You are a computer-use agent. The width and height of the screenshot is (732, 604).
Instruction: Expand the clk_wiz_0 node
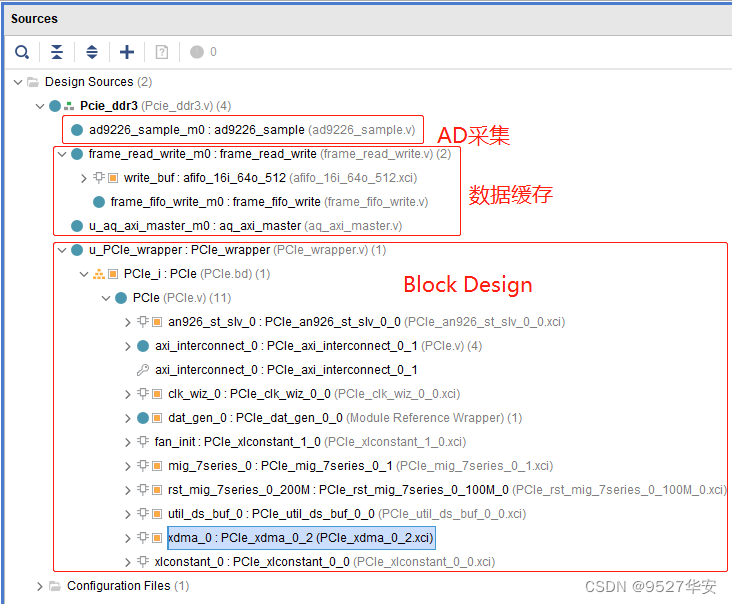(x=127, y=394)
